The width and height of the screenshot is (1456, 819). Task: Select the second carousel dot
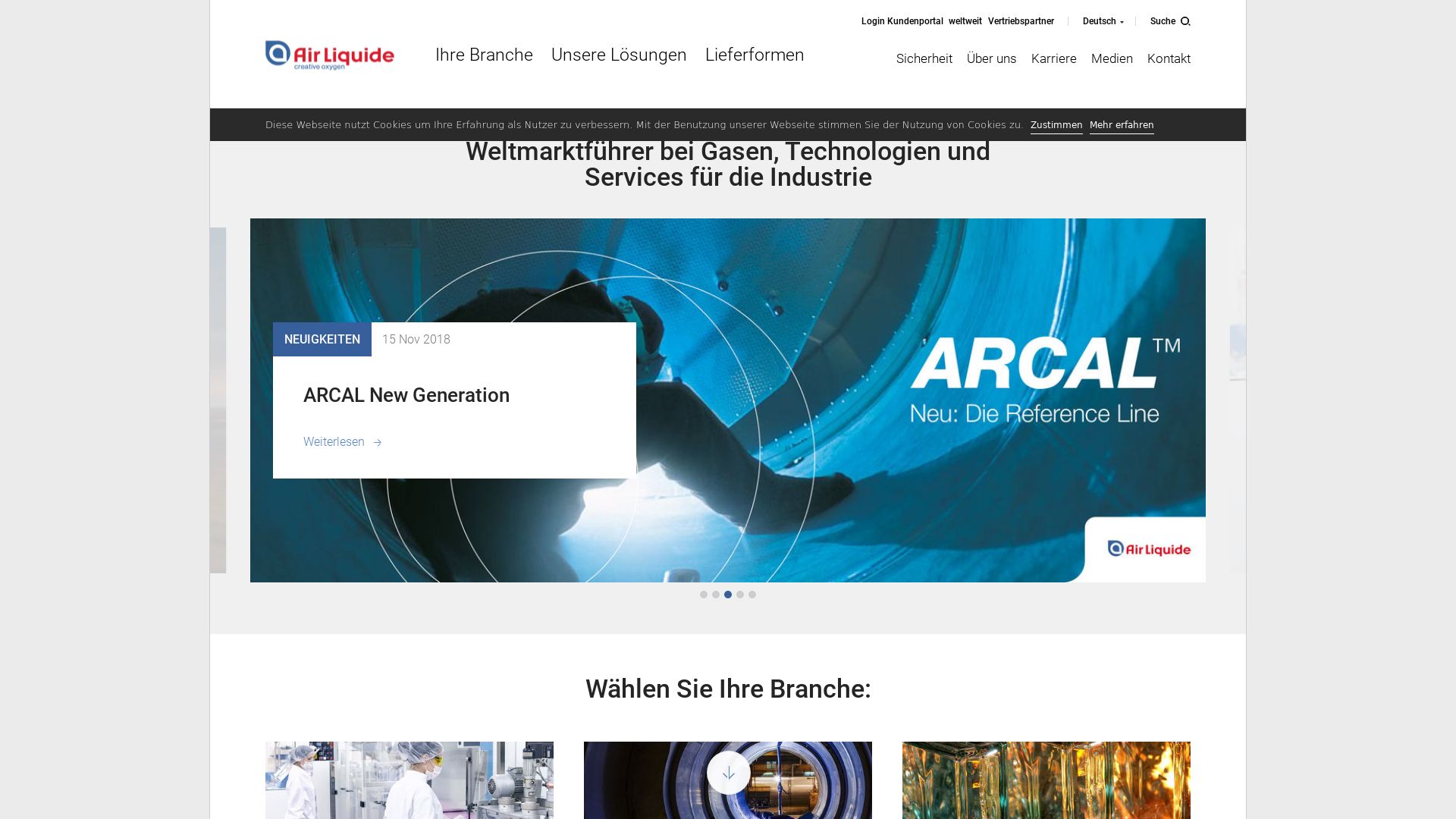pos(716,595)
